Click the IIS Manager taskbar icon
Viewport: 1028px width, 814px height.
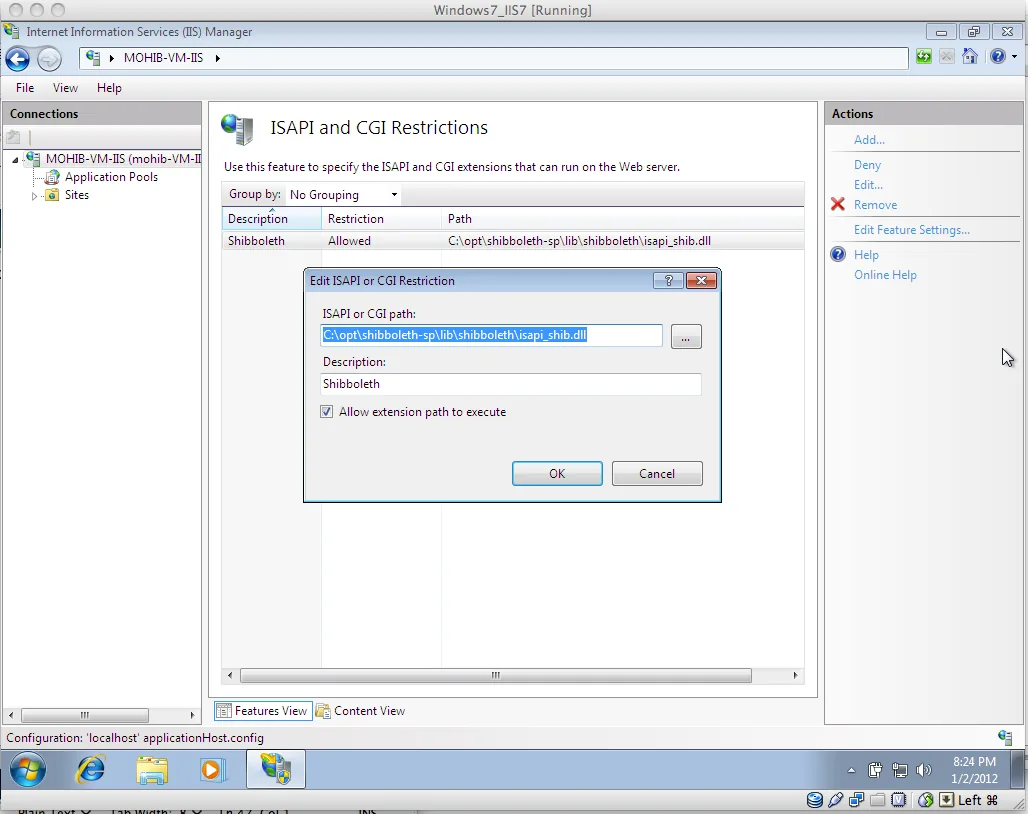tap(276, 769)
